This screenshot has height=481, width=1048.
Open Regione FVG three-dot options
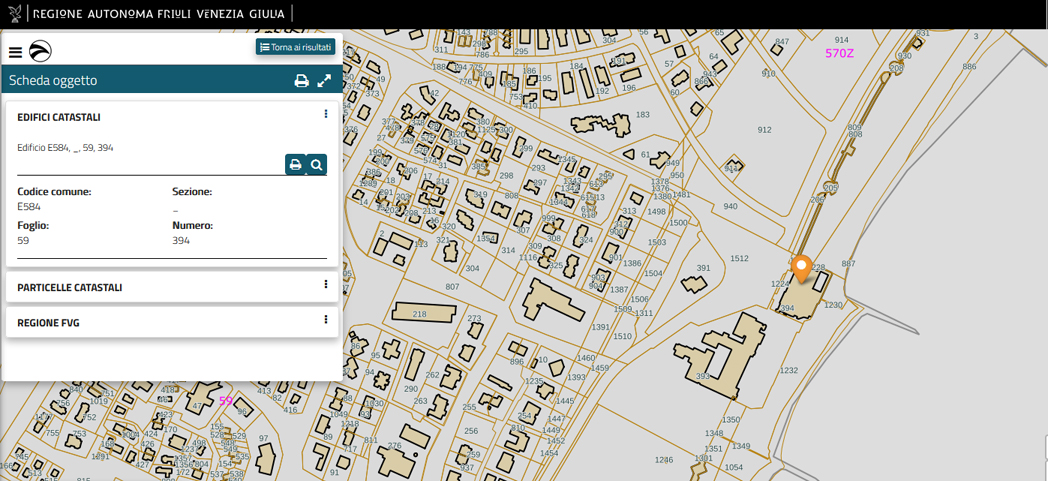pos(326,320)
